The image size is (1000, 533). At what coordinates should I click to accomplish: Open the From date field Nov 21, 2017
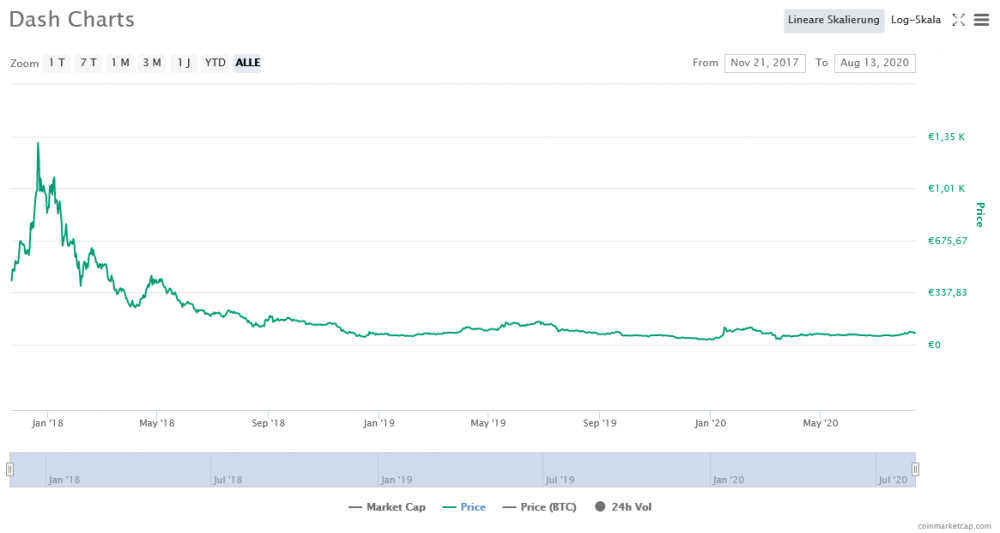click(x=765, y=63)
